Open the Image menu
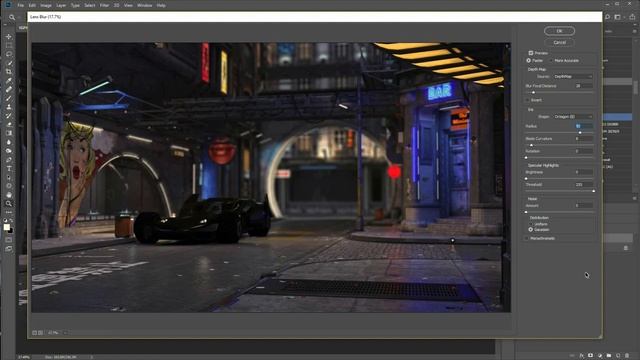The image size is (640, 360). (x=46, y=5)
